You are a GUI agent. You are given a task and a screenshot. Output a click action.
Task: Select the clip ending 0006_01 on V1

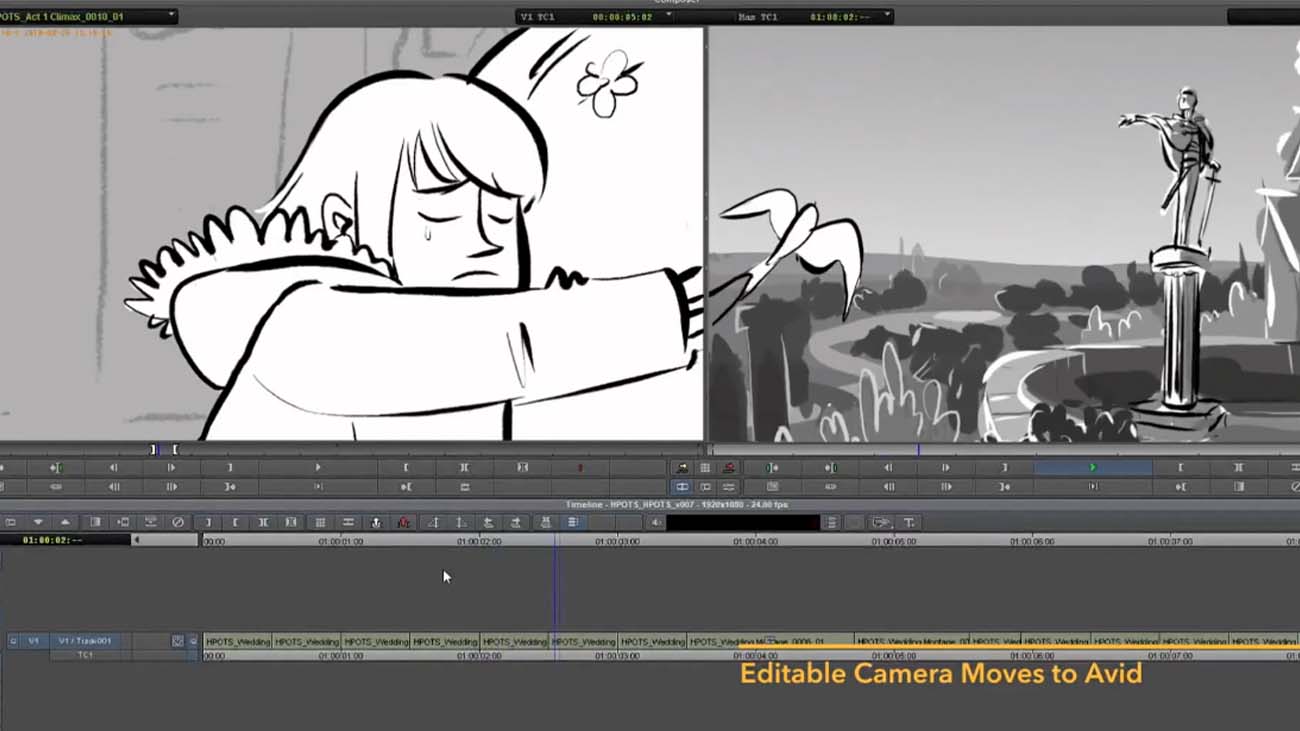(x=770, y=641)
